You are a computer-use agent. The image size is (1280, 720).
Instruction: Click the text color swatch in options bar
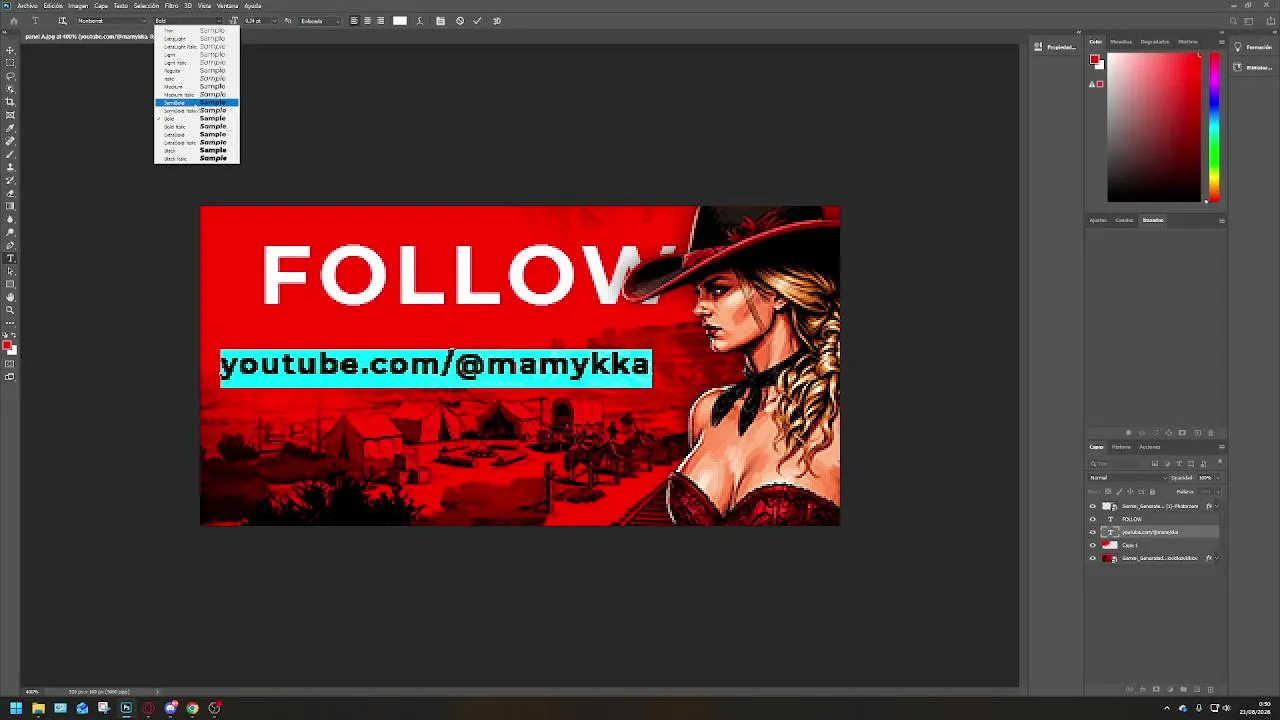(x=400, y=21)
